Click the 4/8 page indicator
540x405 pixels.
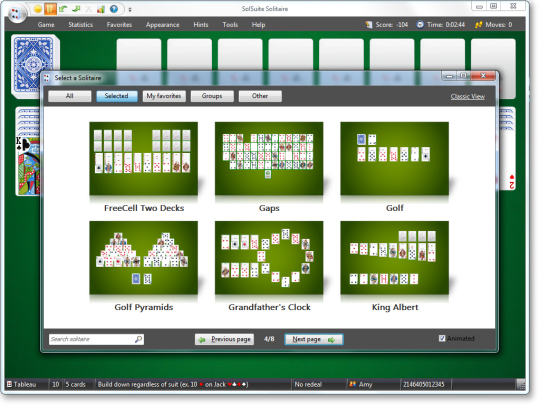pyautogui.click(x=269, y=339)
